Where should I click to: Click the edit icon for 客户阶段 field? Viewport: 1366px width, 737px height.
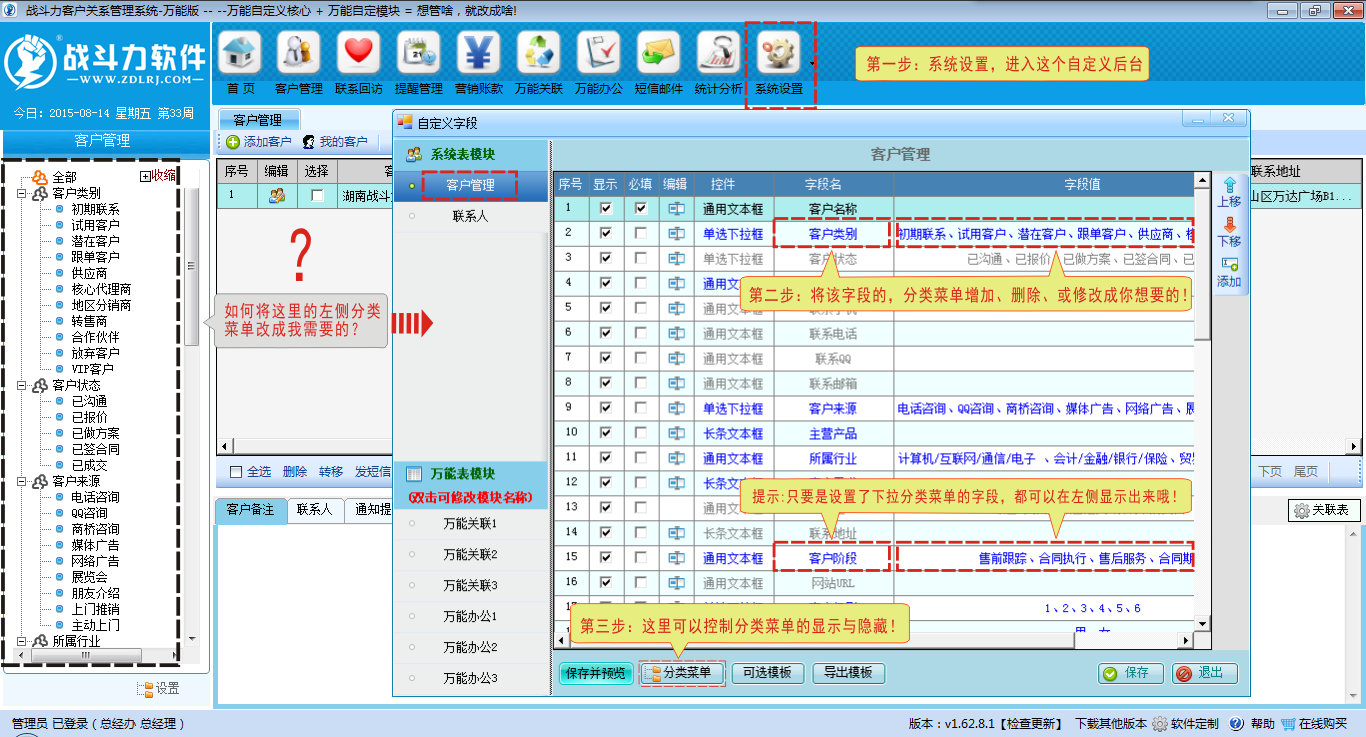[677, 559]
